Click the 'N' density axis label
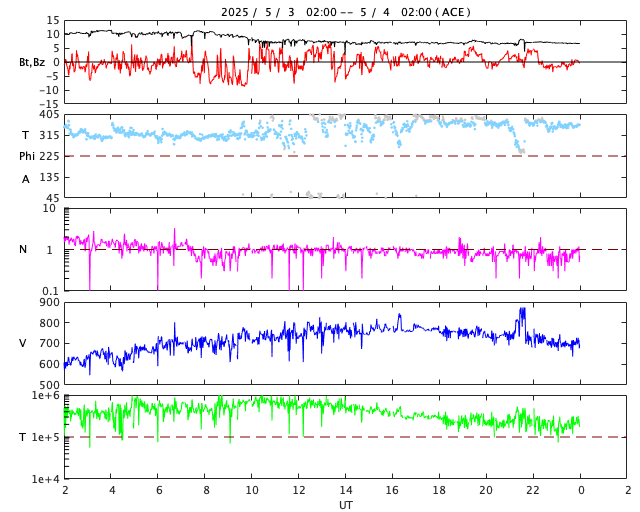The width and height of the screenshot is (640, 512). (23, 249)
